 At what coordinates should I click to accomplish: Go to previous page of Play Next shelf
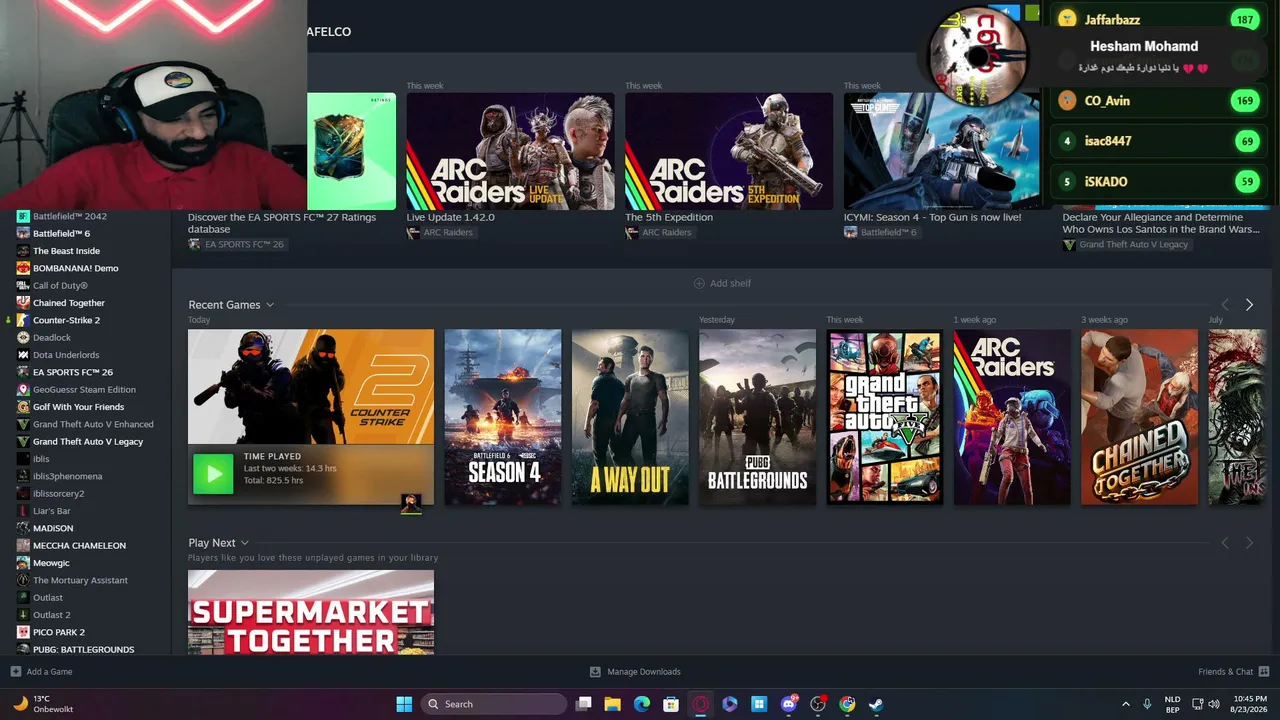point(1225,543)
